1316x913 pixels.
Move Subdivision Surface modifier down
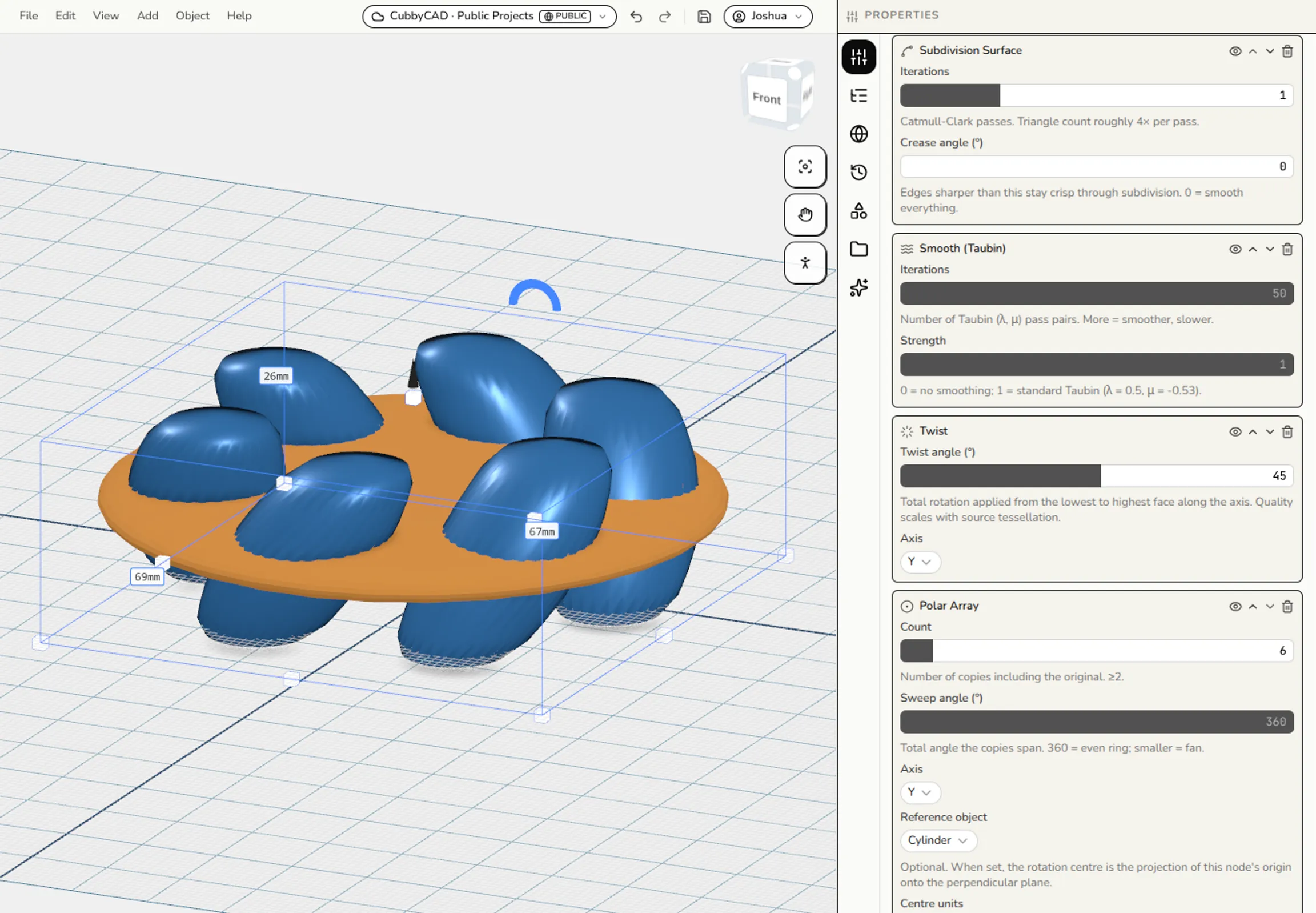[1270, 51]
